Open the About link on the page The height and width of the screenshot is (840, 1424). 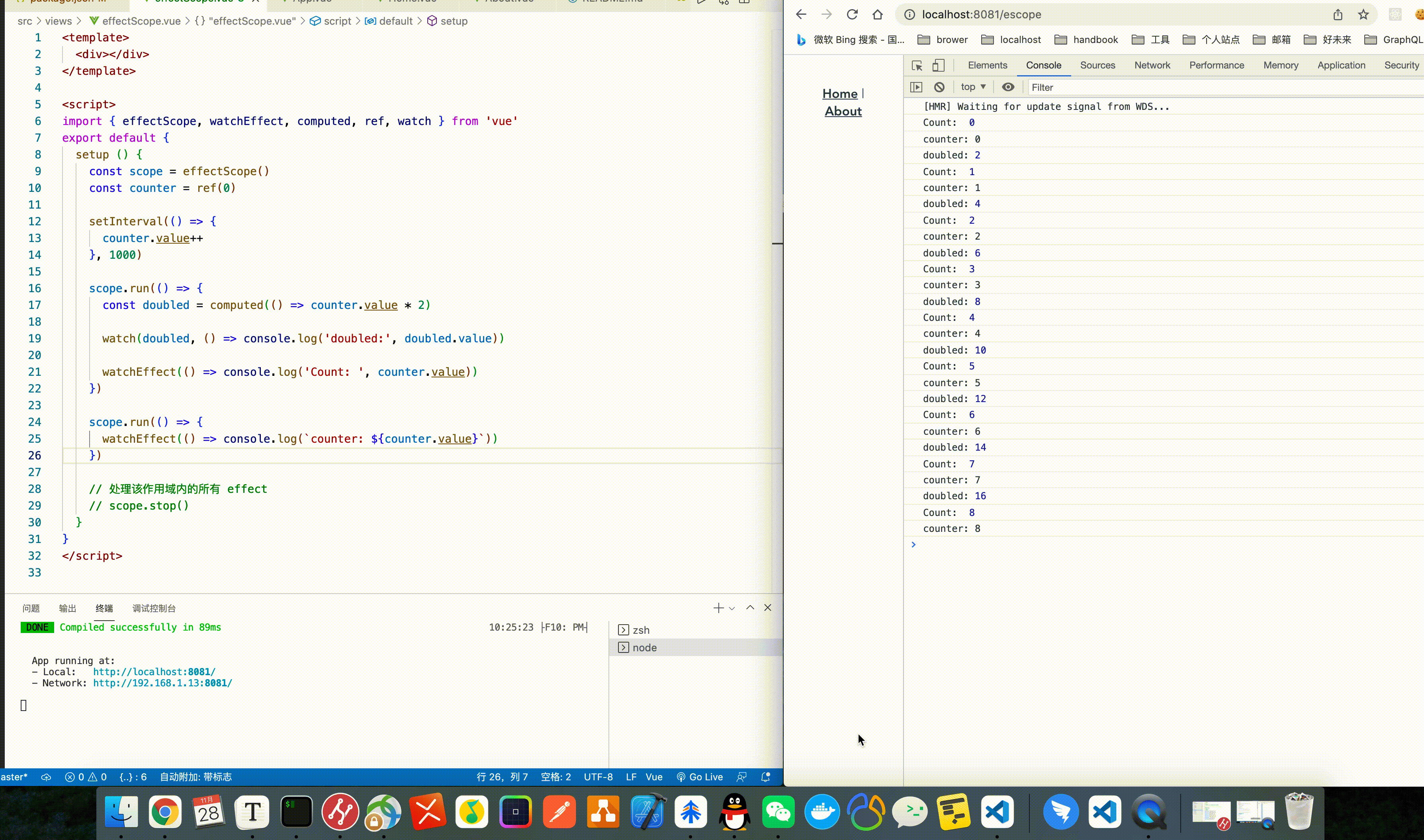(843, 111)
